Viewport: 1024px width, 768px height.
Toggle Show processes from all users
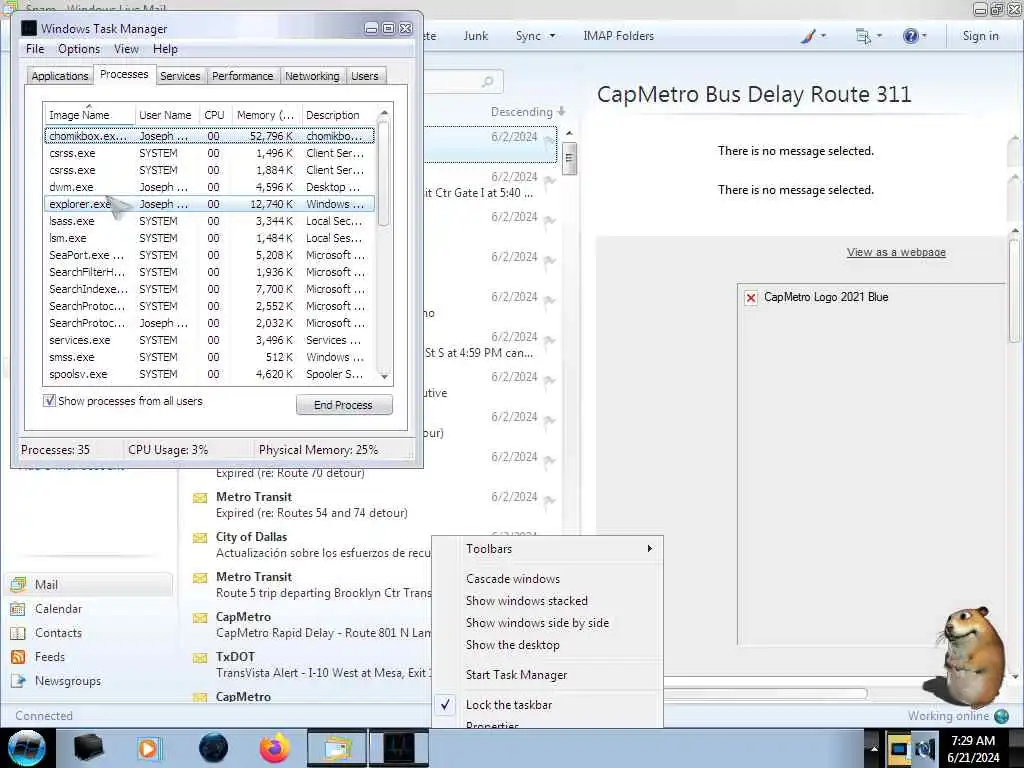pyautogui.click(x=50, y=401)
